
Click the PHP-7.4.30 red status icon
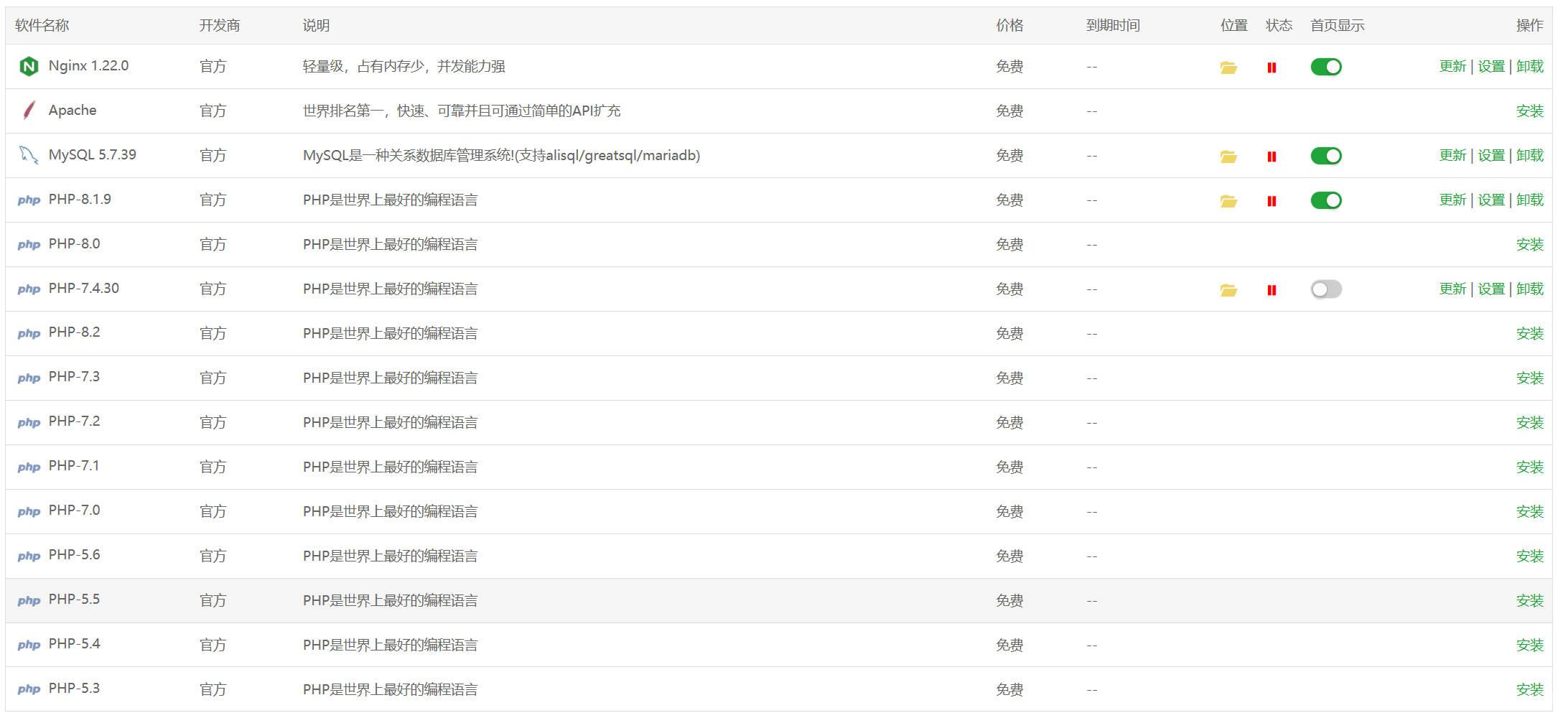(1271, 290)
